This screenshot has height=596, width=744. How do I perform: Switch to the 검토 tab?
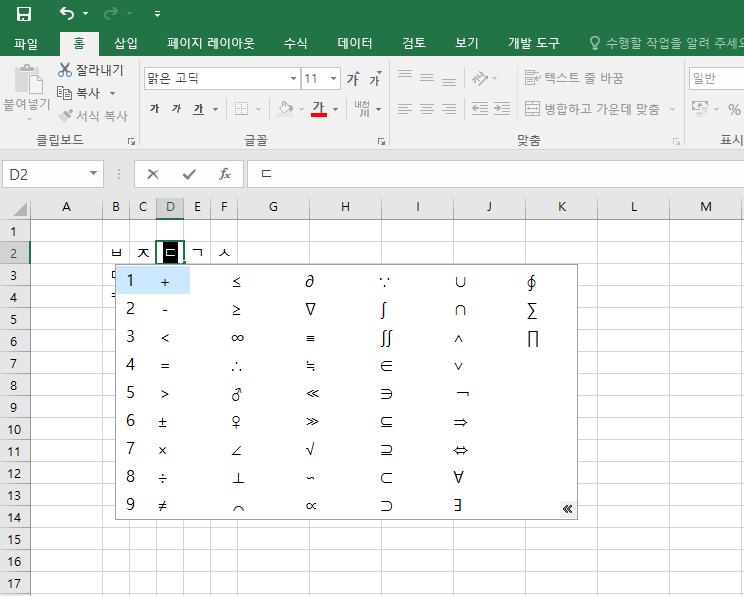[x=414, y=44]
